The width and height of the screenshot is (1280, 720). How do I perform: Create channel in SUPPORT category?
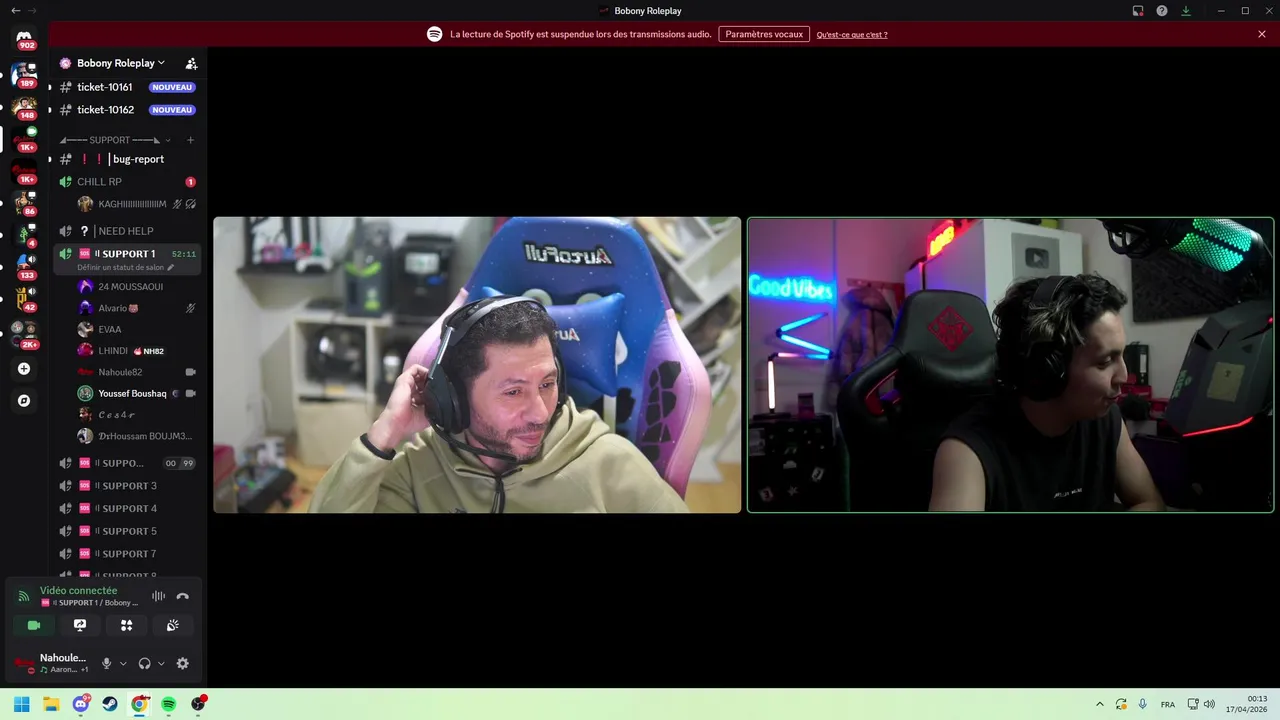190,140
